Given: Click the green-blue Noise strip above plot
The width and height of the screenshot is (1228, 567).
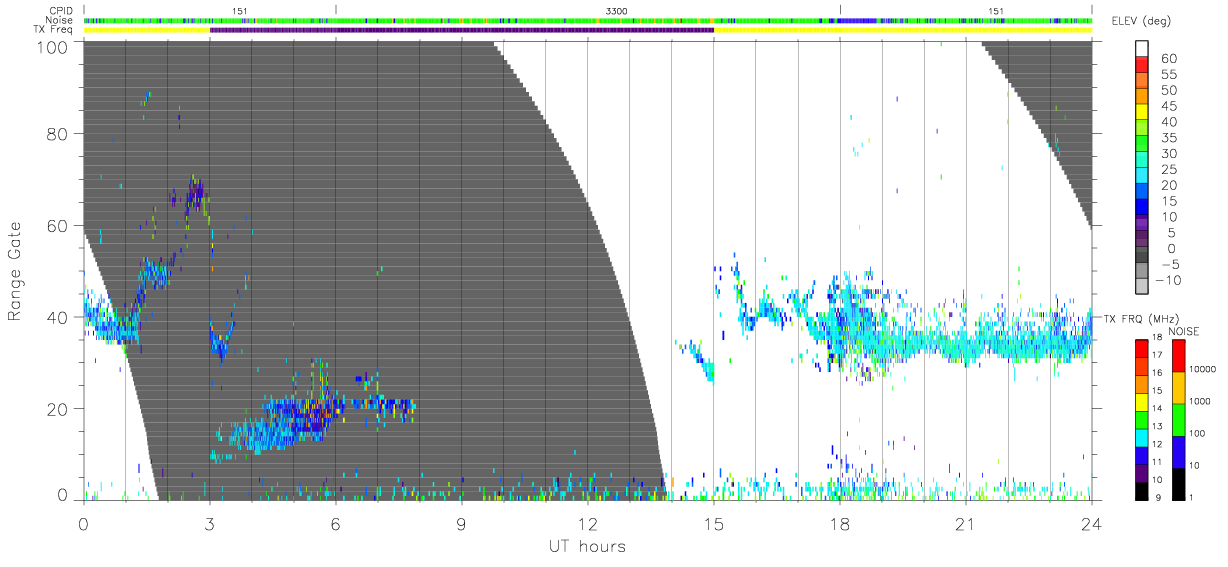Looking at the screenshot, I should click(x=587, y=20).
